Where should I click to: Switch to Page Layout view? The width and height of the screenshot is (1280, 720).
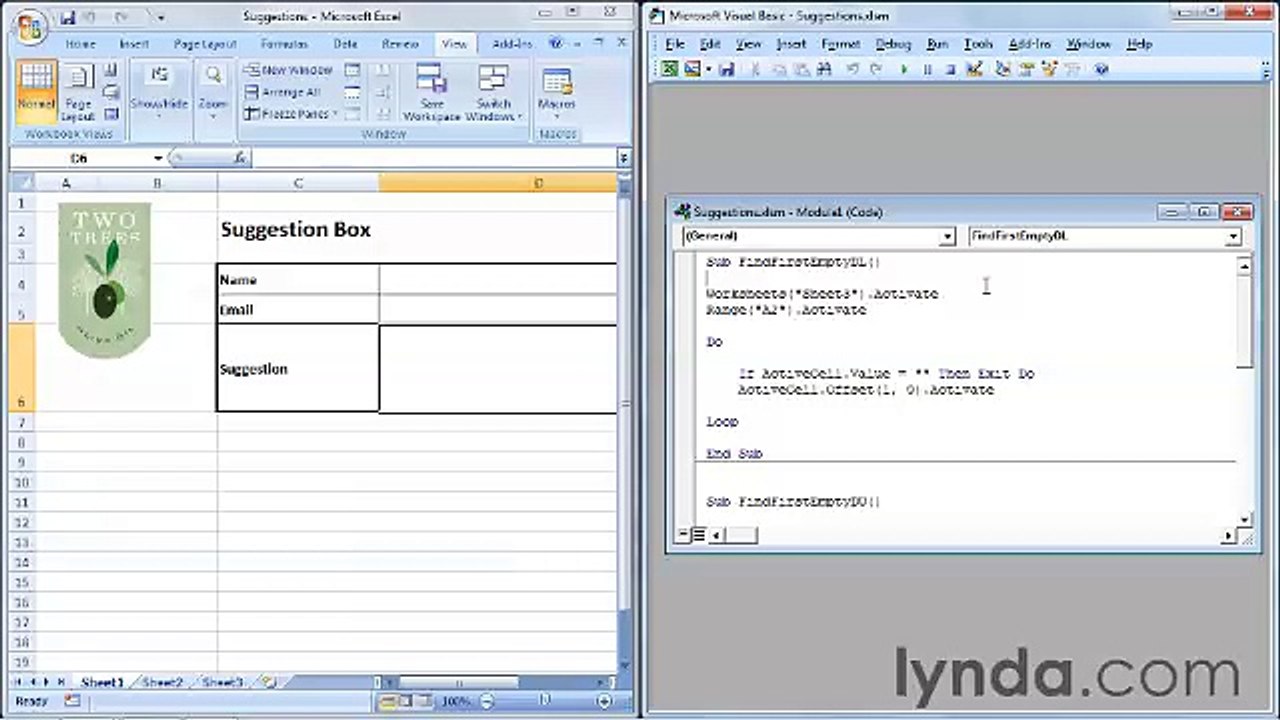point(78,92)
